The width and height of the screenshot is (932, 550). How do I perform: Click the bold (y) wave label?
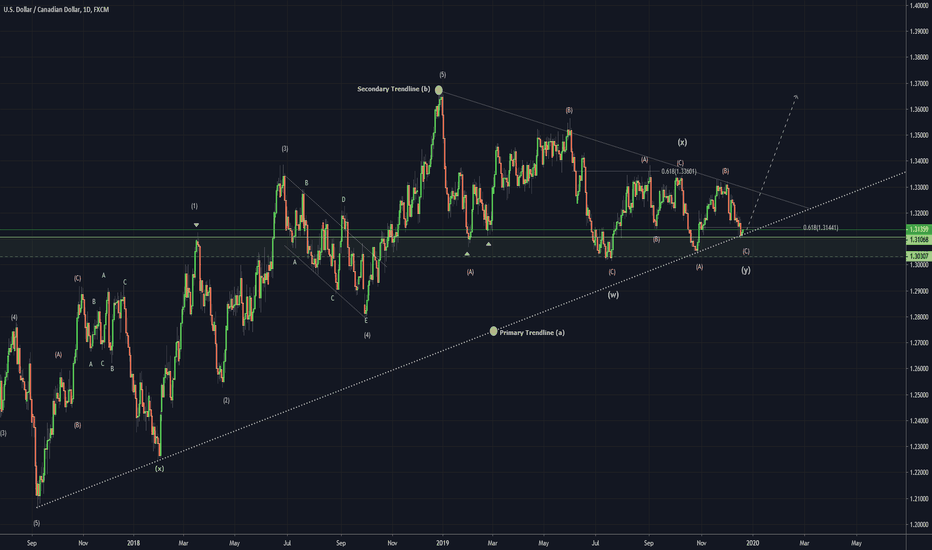coord(746,270)
